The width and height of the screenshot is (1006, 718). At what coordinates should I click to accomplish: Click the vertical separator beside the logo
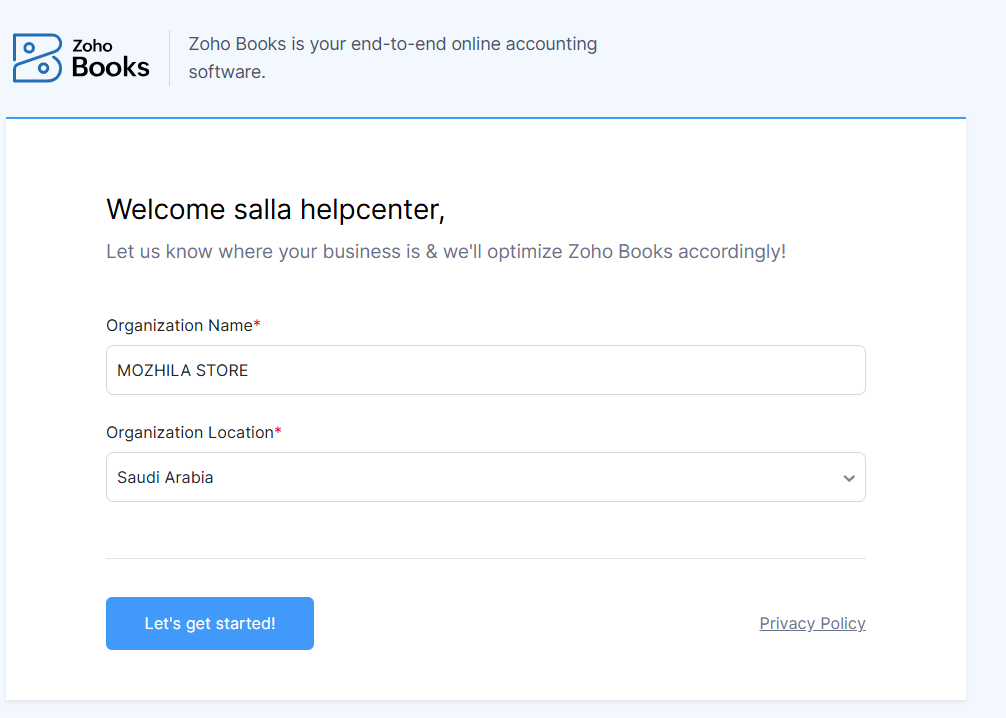(x=169, y=58)
